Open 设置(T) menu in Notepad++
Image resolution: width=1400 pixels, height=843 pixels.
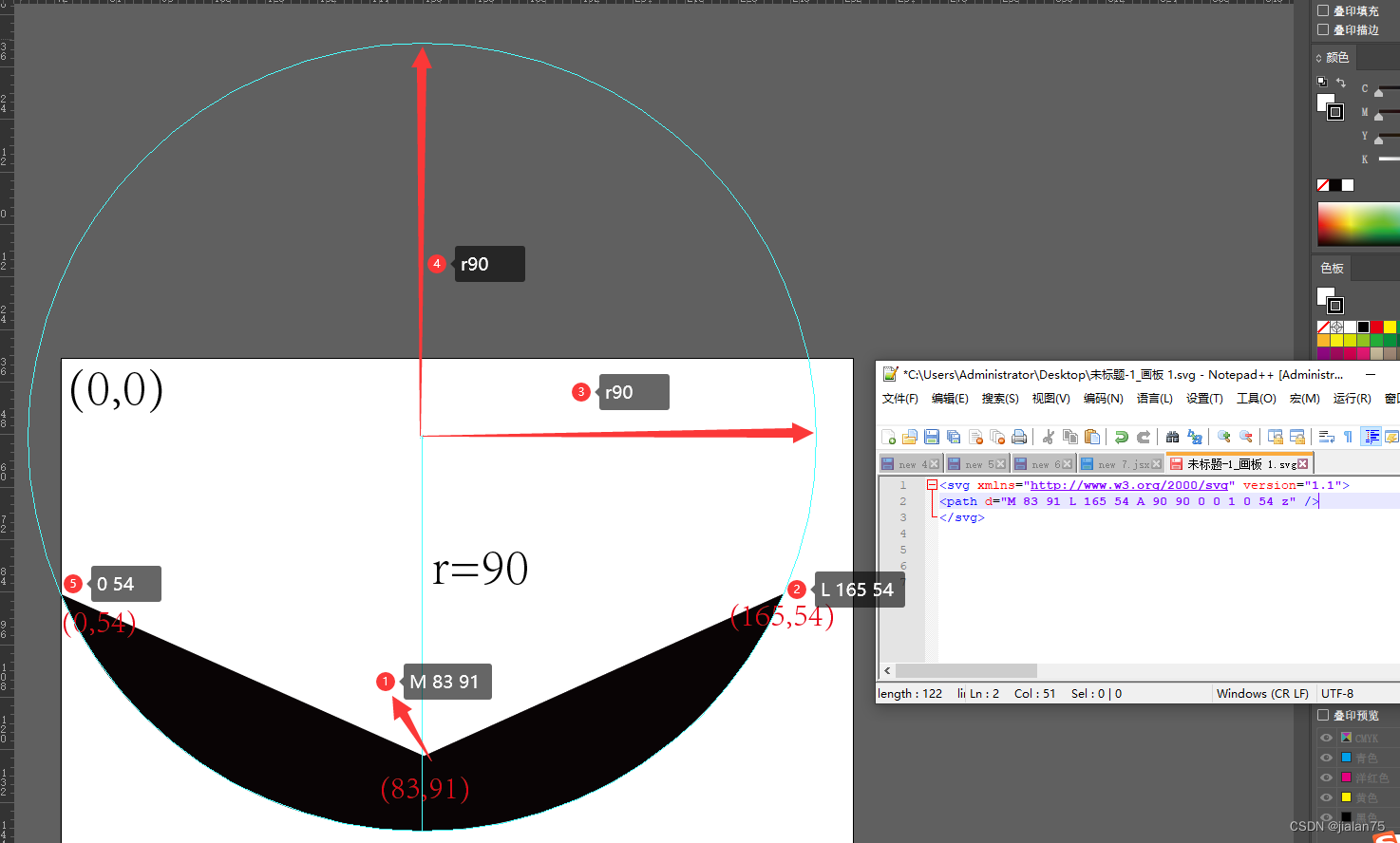pyautogui.click(x=1204, y=399)
